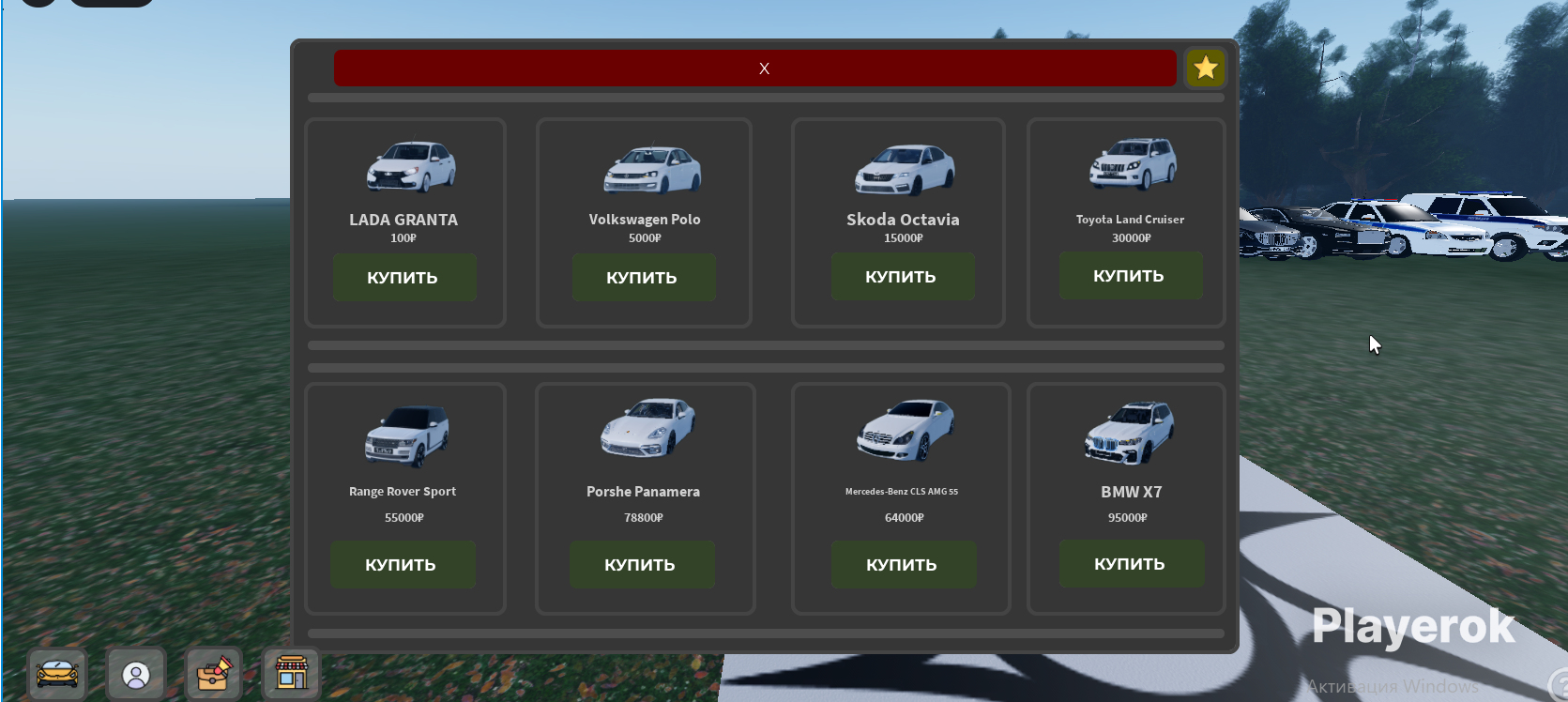Click the Mercedes-Benz CLS AMG 55 name label
The height and width of the screenshot is (702, 1568).
click(902, 492)
